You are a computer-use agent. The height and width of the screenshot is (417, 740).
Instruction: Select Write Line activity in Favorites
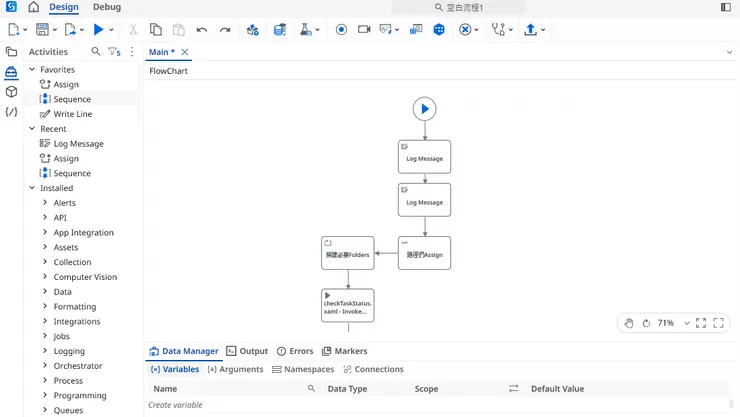coord(72,114)
